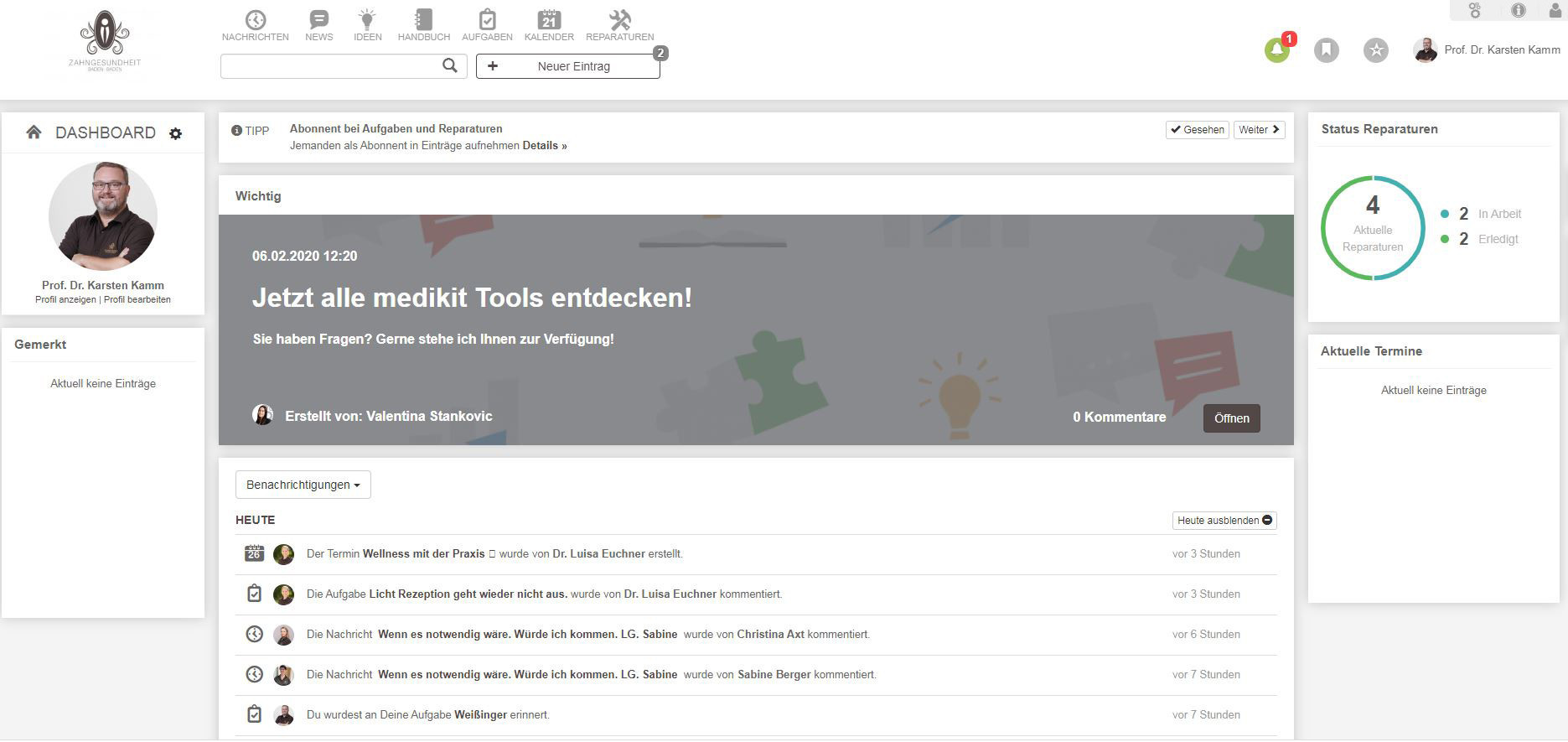The width and height of the screenshot is (1568, 742).
Task: Click the DASHBOARD heading
Action: click(x=106, y=132)
